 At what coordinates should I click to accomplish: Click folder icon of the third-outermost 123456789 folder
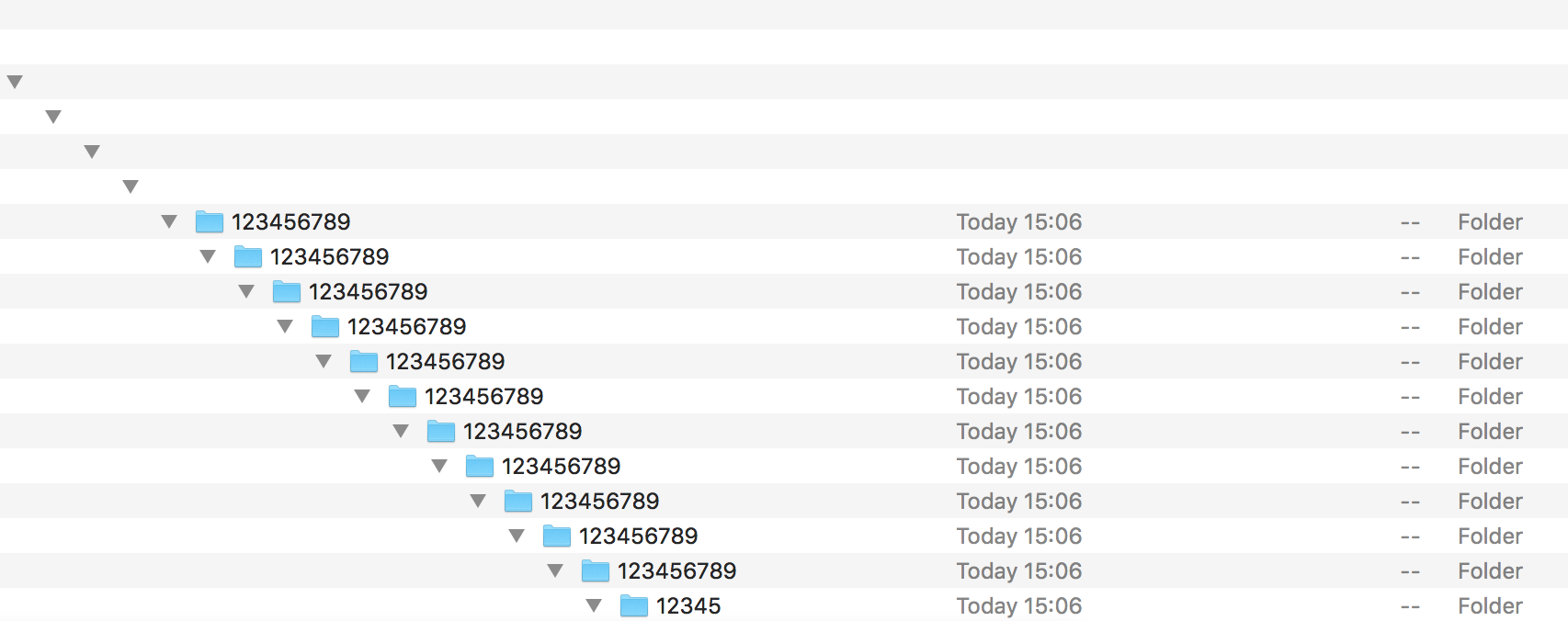[x=287, y=292]
